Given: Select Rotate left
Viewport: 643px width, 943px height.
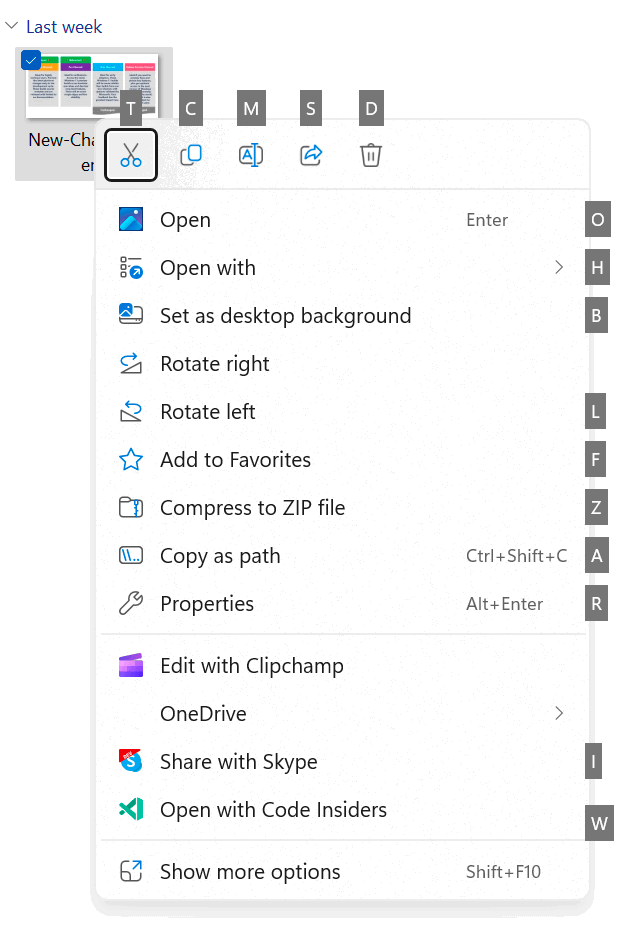Looking at the screenshot, I should (208, 412).
